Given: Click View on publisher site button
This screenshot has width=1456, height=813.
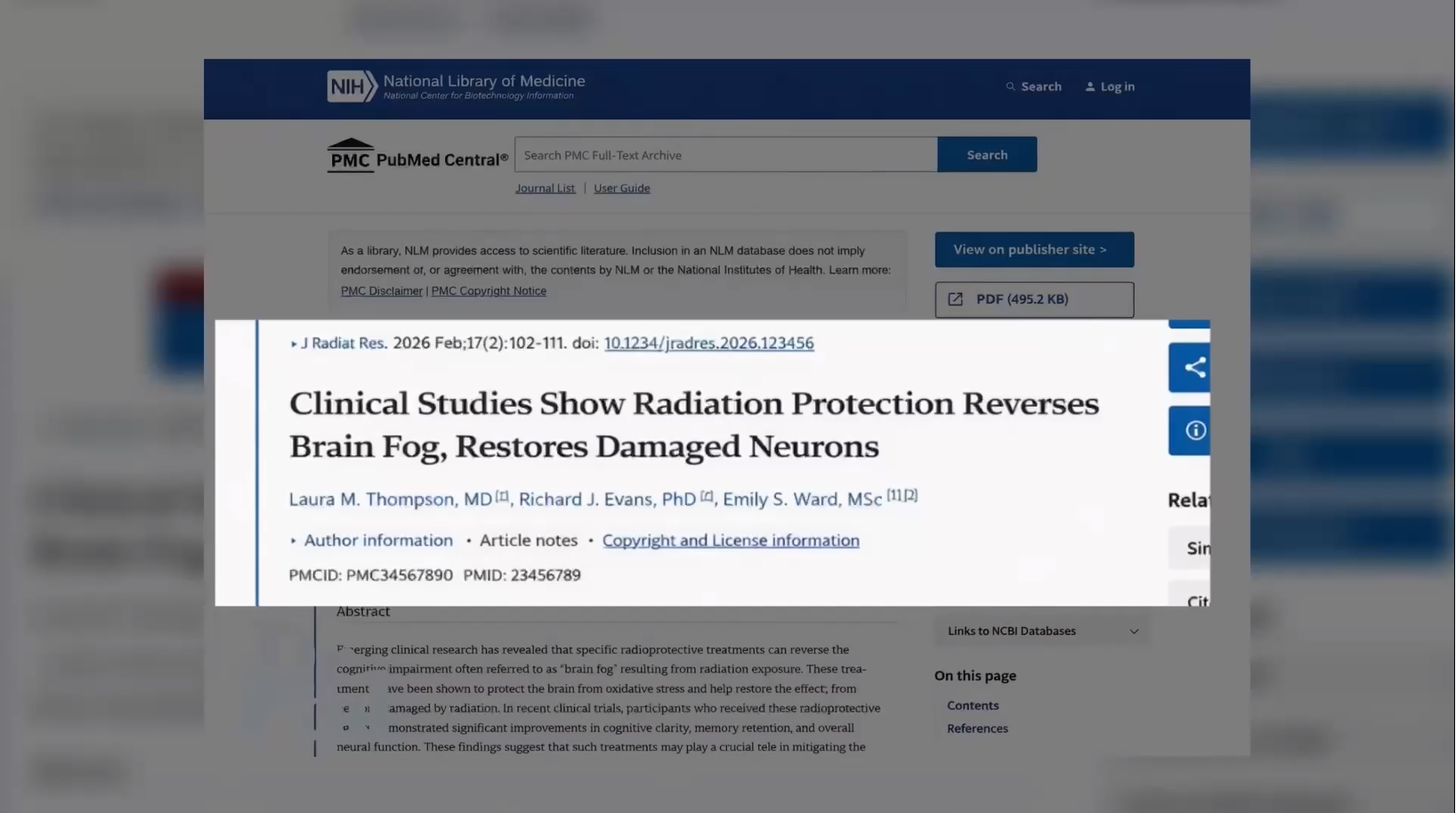Looking at the screenshot, I should click(x=1034, y=249).
